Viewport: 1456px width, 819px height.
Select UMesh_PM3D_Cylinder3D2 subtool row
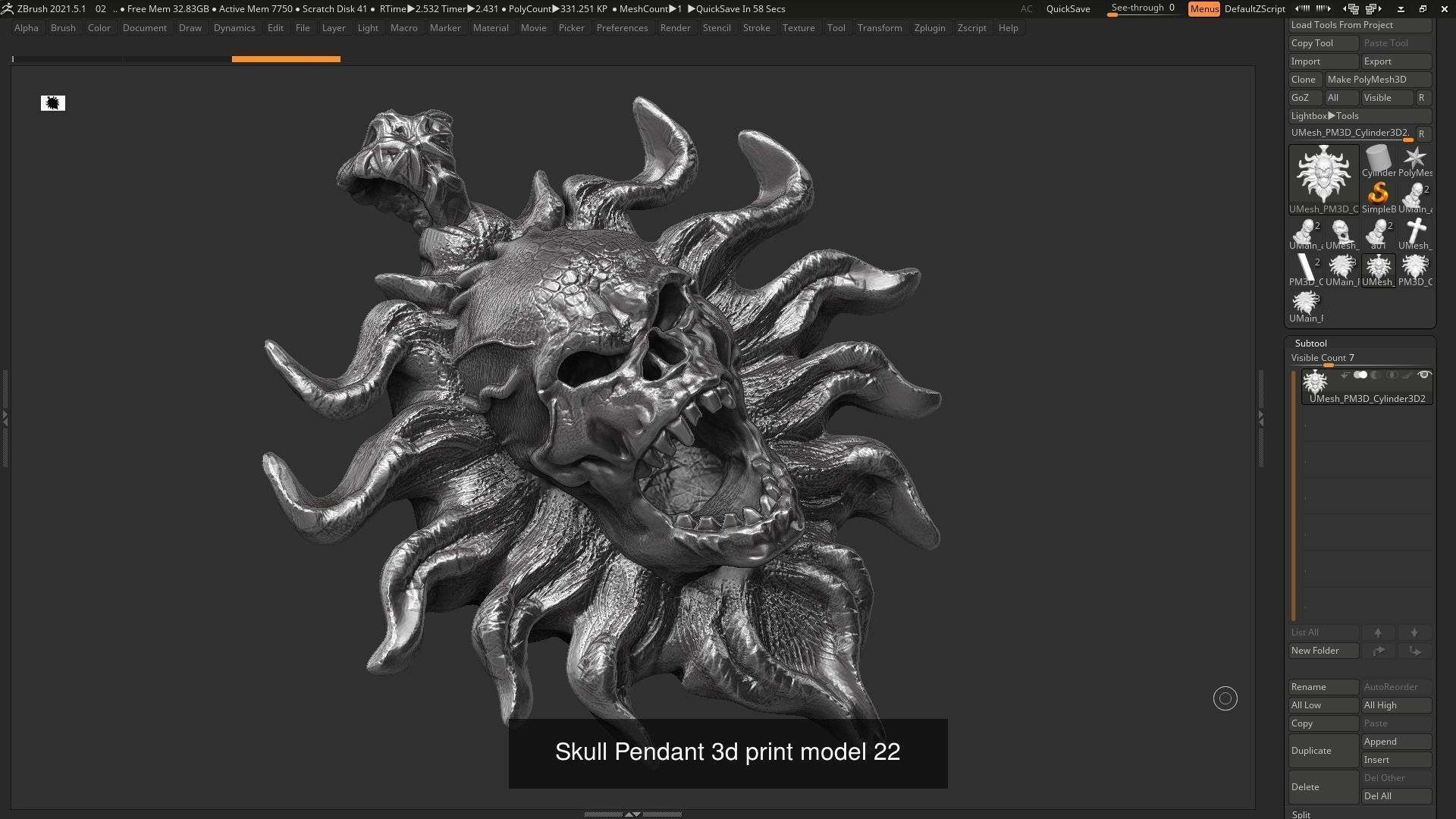(x=1367, y=387)
